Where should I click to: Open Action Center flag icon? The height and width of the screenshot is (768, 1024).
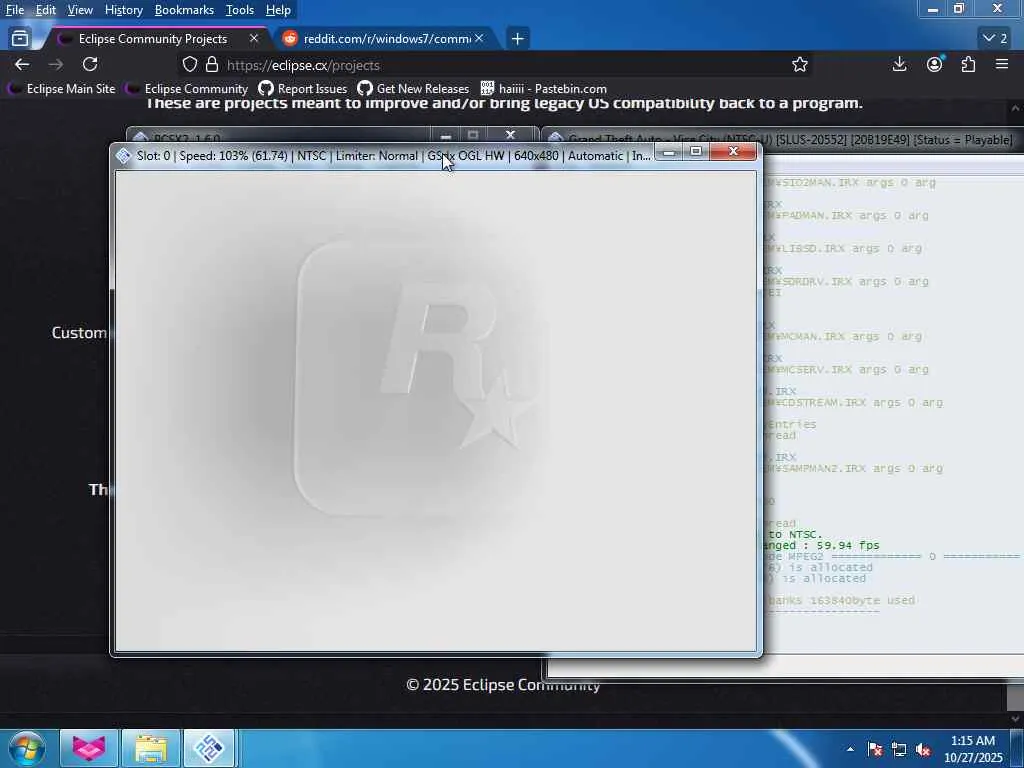874,749
